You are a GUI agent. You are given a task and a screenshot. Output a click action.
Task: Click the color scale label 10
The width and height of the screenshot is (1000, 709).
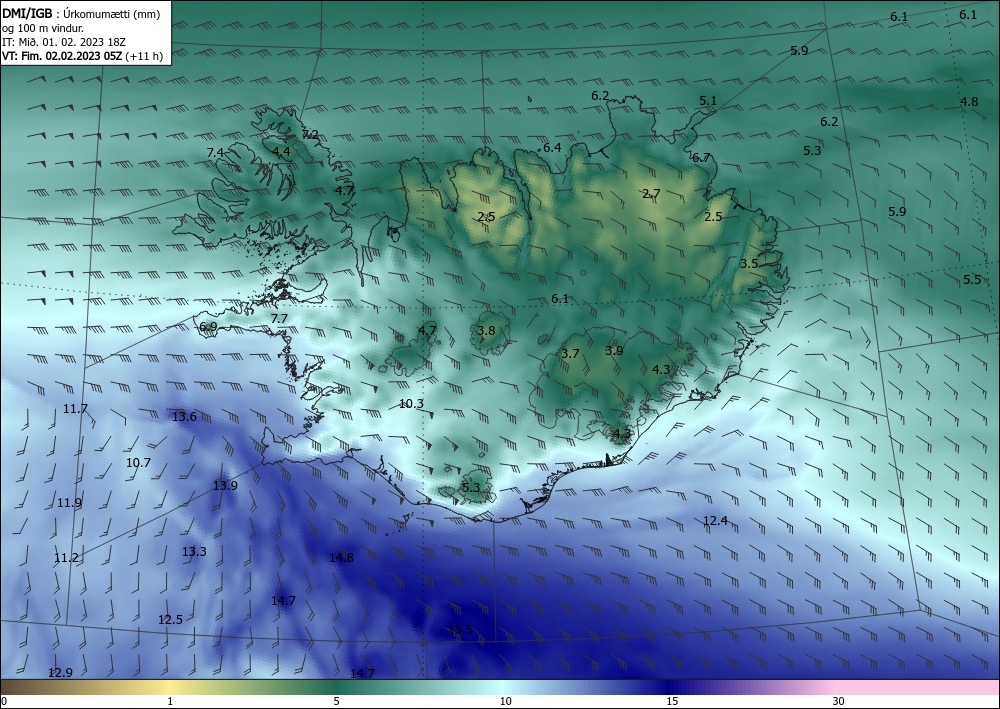pyautogui.click(x=506, y=702)
